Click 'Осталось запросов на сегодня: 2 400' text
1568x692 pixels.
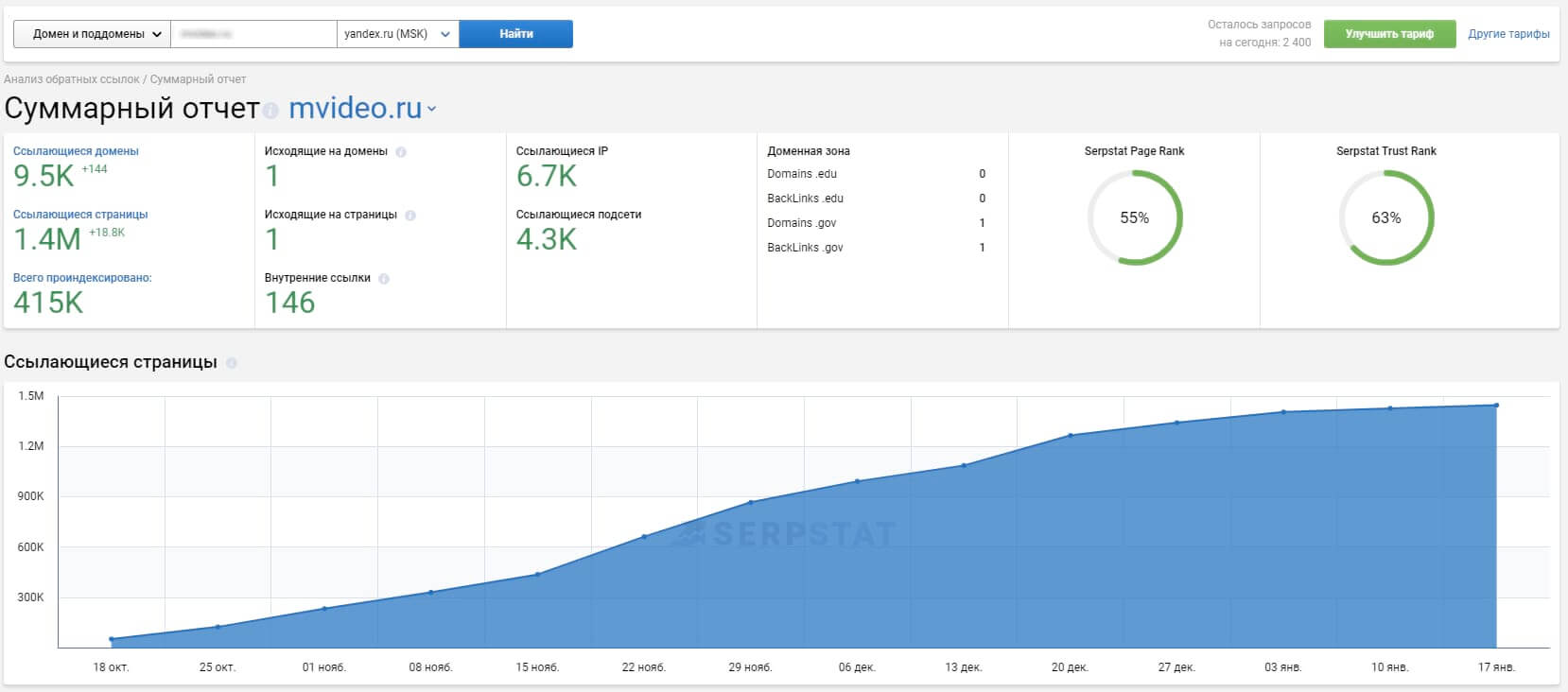coord(1260,33)
